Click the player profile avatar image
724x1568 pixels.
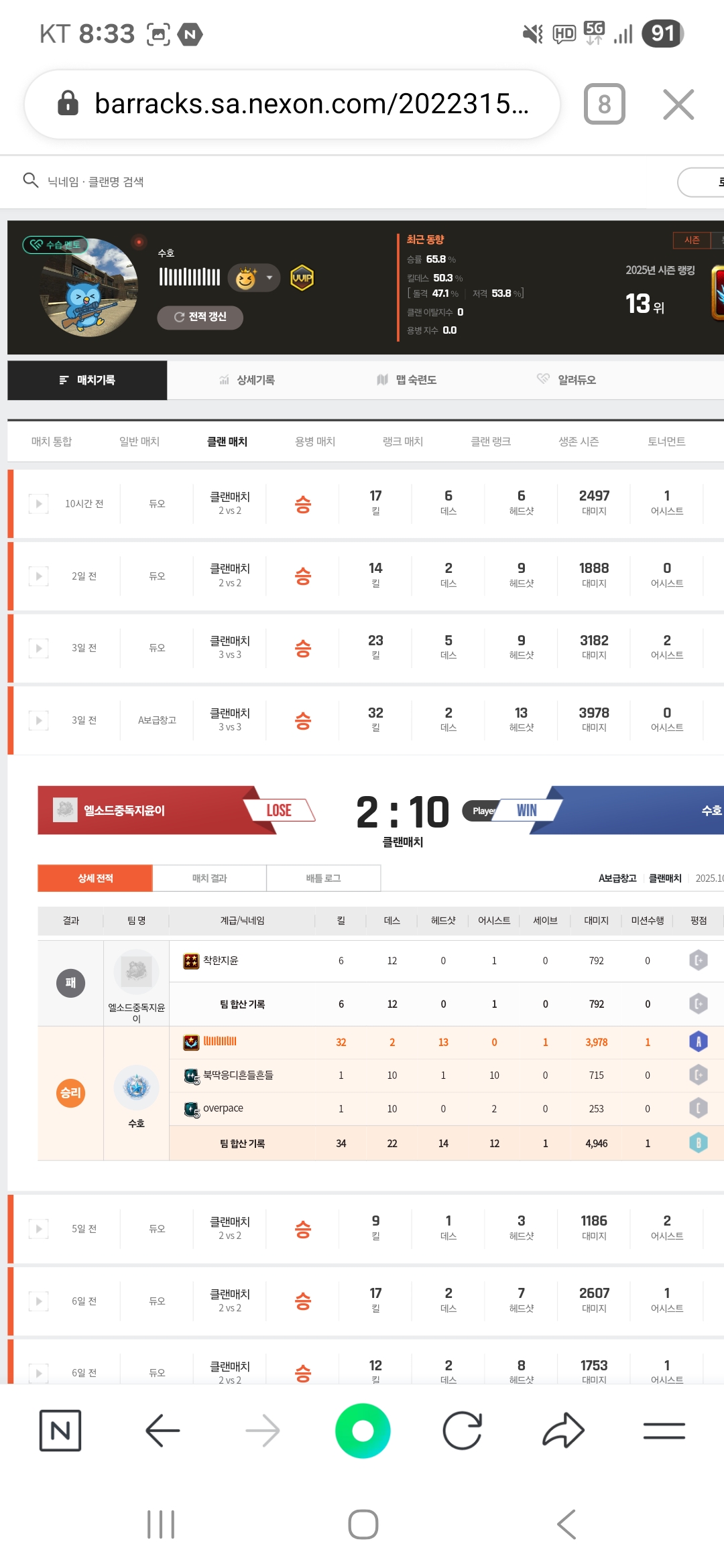(x=89, y=287)
